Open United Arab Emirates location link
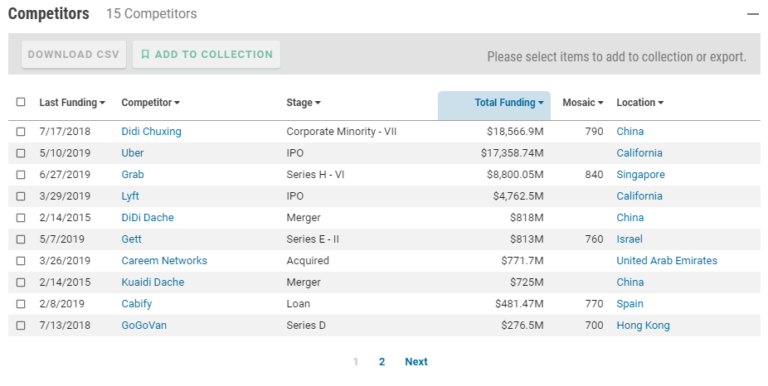768x386 pixels. pos(667,261)
